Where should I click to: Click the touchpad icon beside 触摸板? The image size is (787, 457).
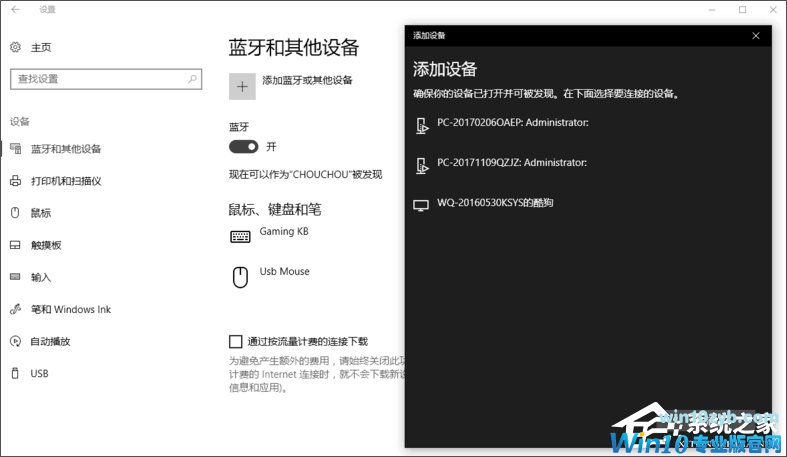[x=16, y=245]
